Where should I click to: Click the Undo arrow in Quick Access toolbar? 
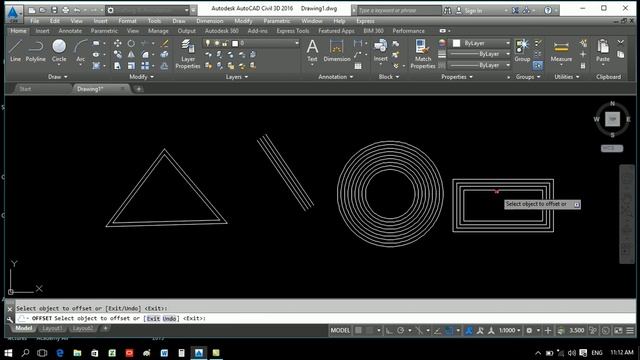(77, 10)
